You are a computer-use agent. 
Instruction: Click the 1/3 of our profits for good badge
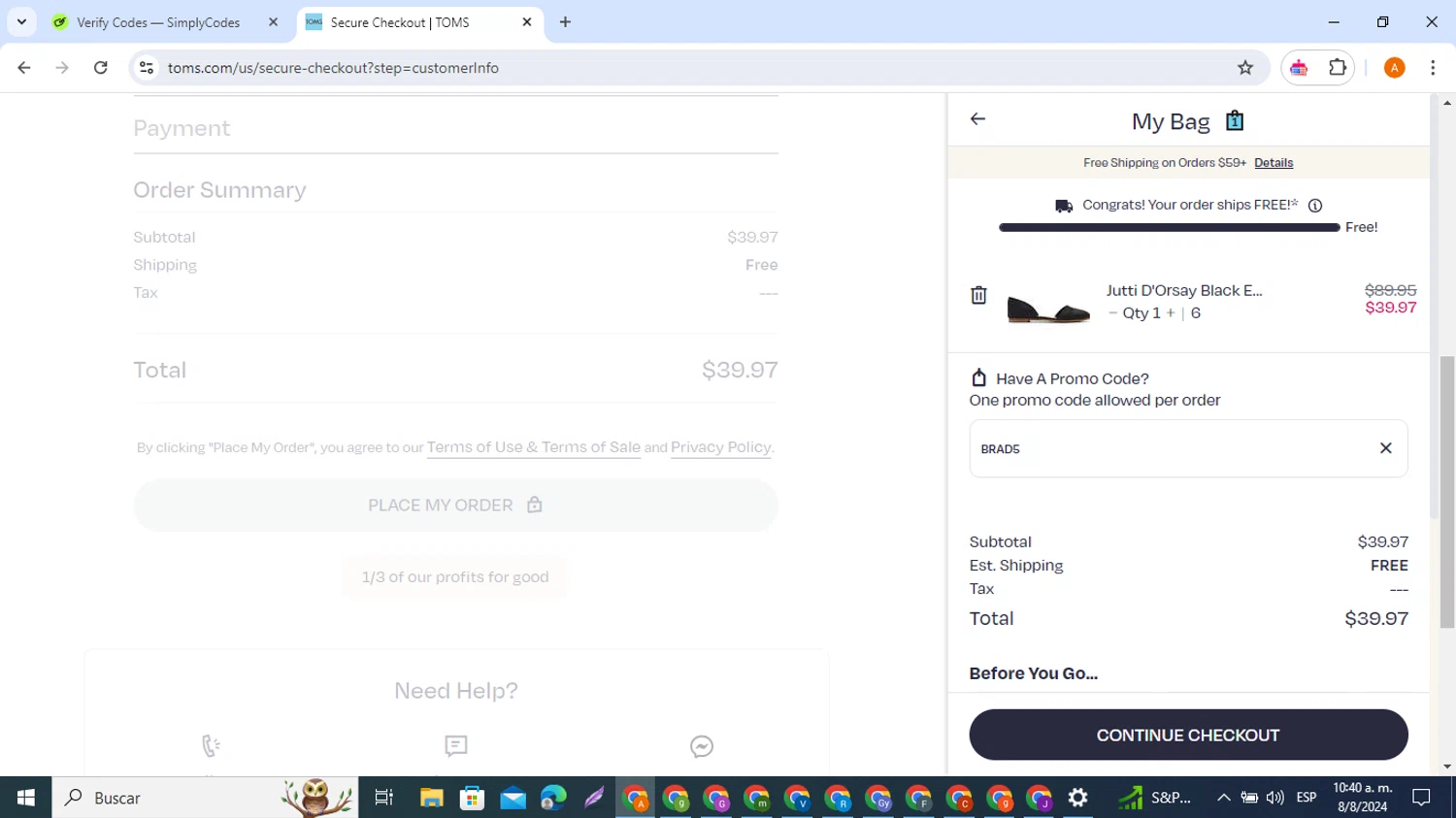coord(455,577)
